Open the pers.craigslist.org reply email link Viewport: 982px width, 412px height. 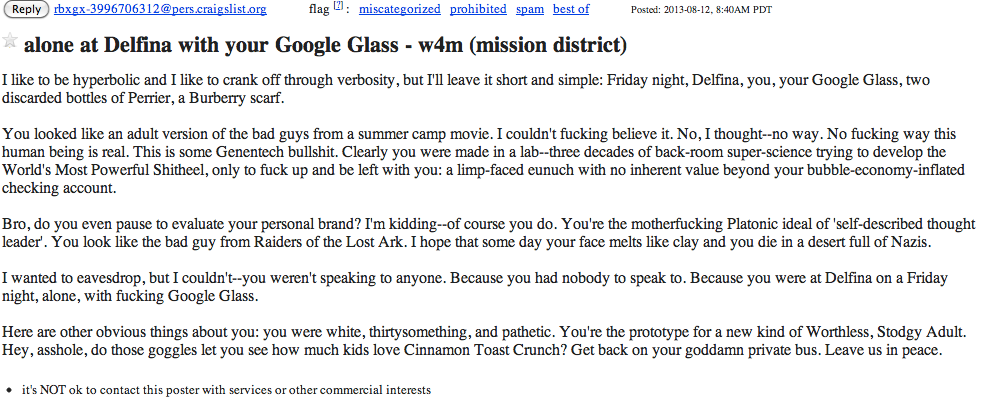point(160,9)
